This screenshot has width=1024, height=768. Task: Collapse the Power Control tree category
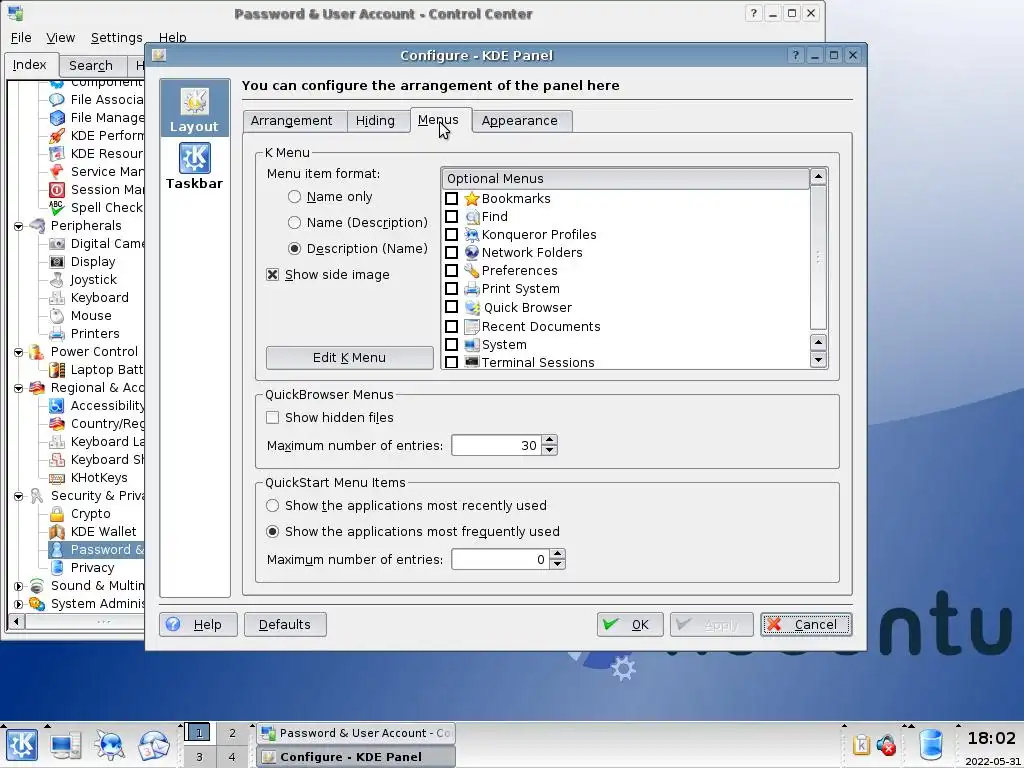[x=18, y=352]
